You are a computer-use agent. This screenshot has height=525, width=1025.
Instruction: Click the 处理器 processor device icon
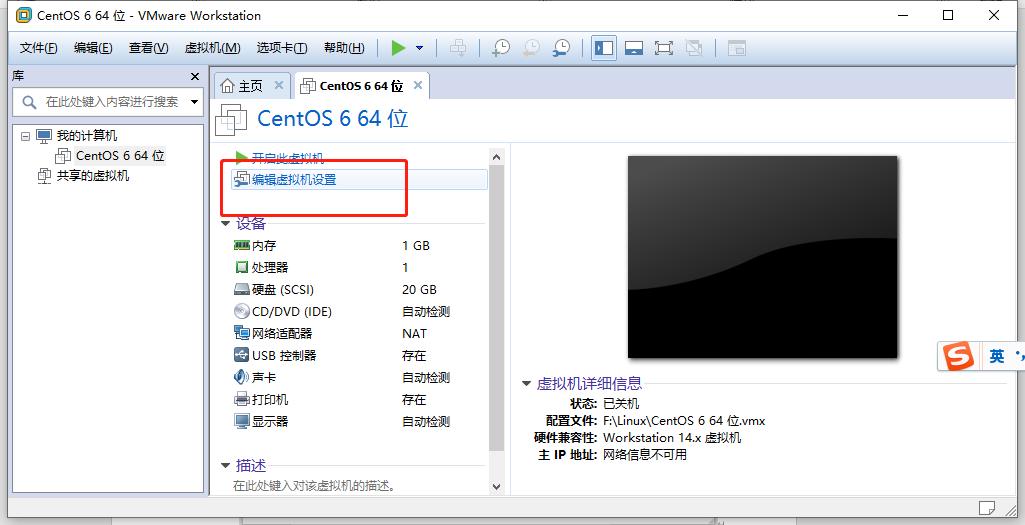coord(241,267)
